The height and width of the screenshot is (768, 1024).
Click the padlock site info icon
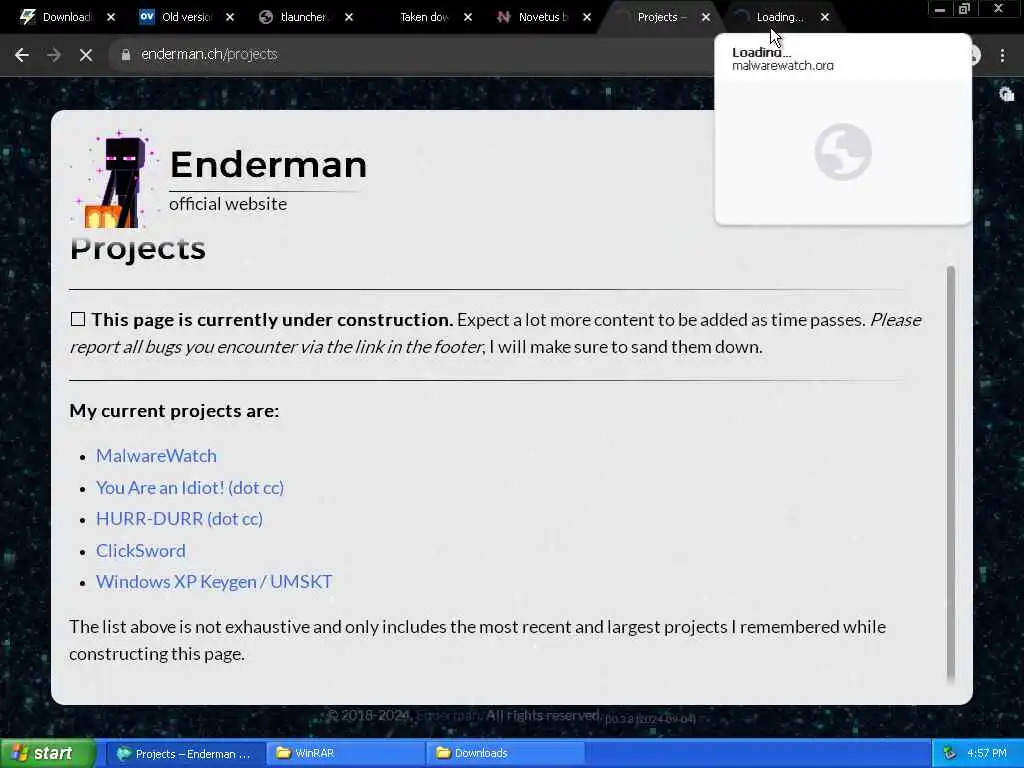click(125, 55)
